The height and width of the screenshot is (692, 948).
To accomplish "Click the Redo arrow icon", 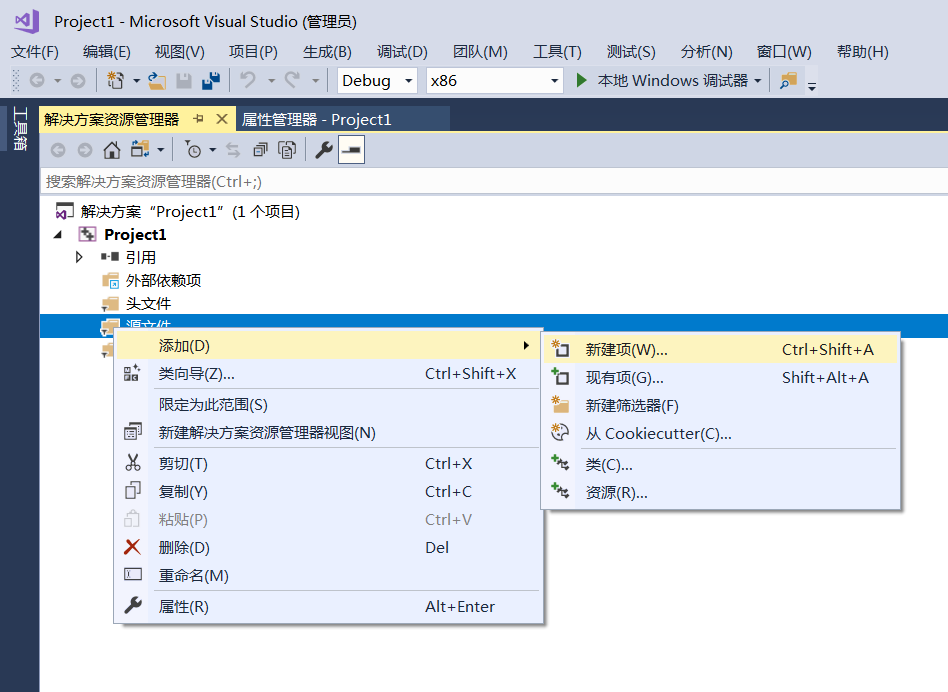I will 293,80.
